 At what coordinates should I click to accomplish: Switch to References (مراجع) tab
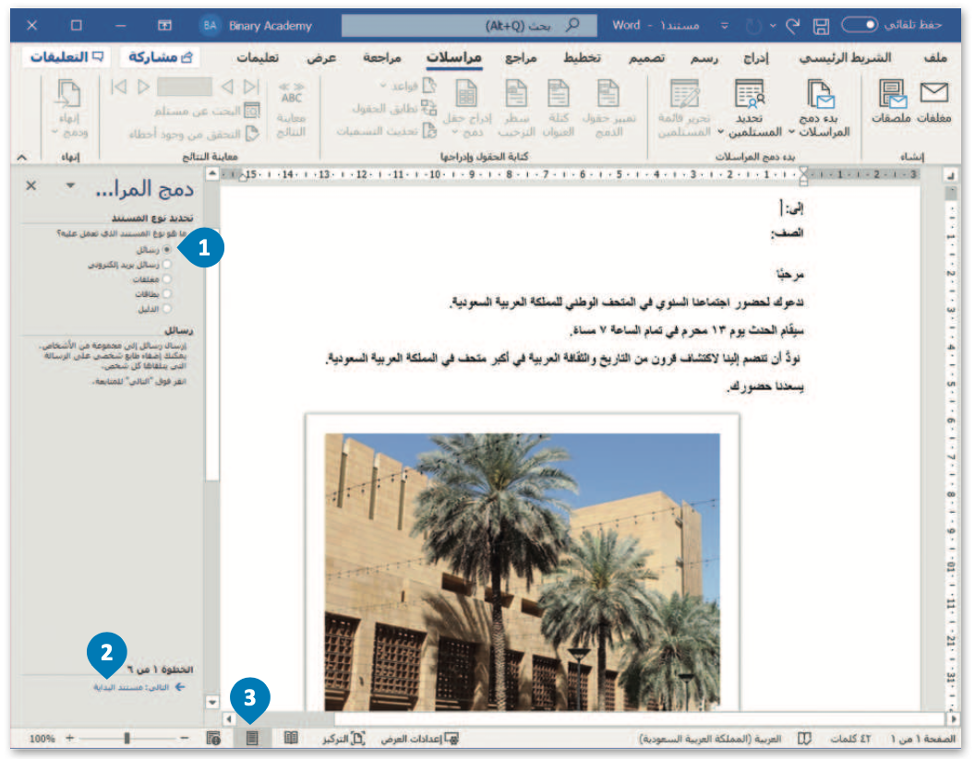(x=521, y=57)
